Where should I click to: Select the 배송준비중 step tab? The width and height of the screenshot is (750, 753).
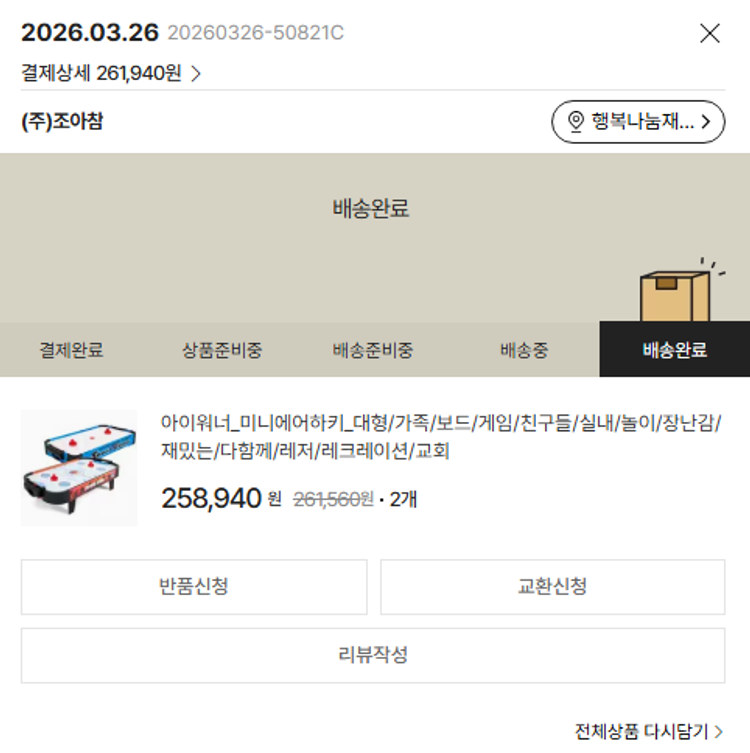coord(372,350)
